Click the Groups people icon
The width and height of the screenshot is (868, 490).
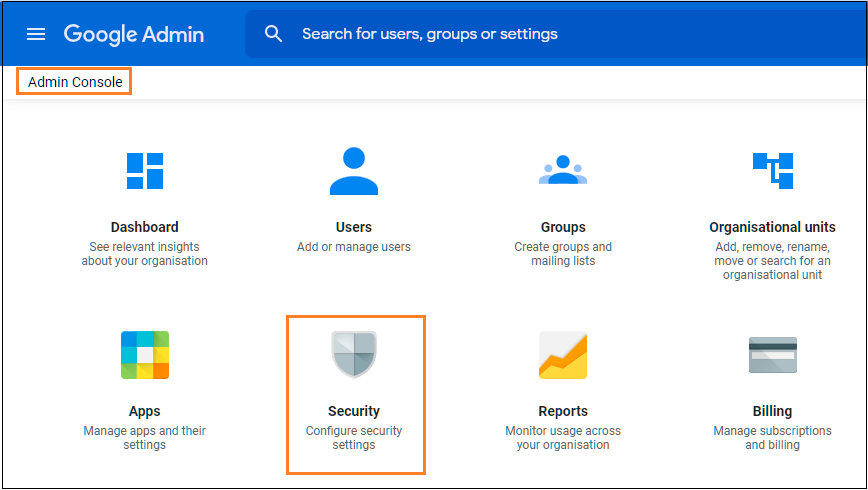coord(563,171)
